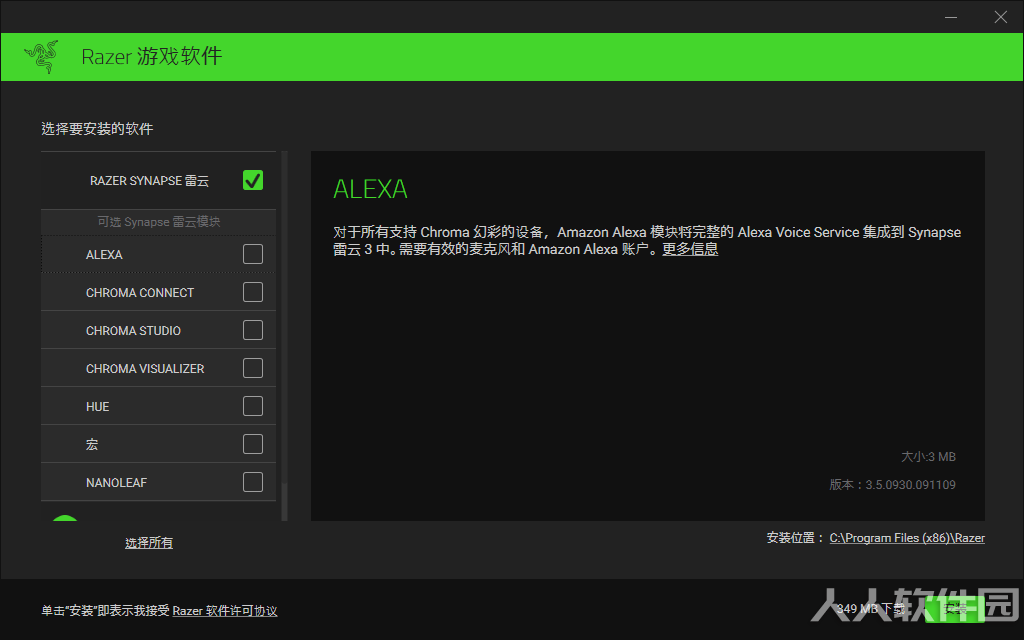This screenshot has height=640, width=1024.
Task: Click the 大小:3 MB size text
Action: tap(928, 456)
